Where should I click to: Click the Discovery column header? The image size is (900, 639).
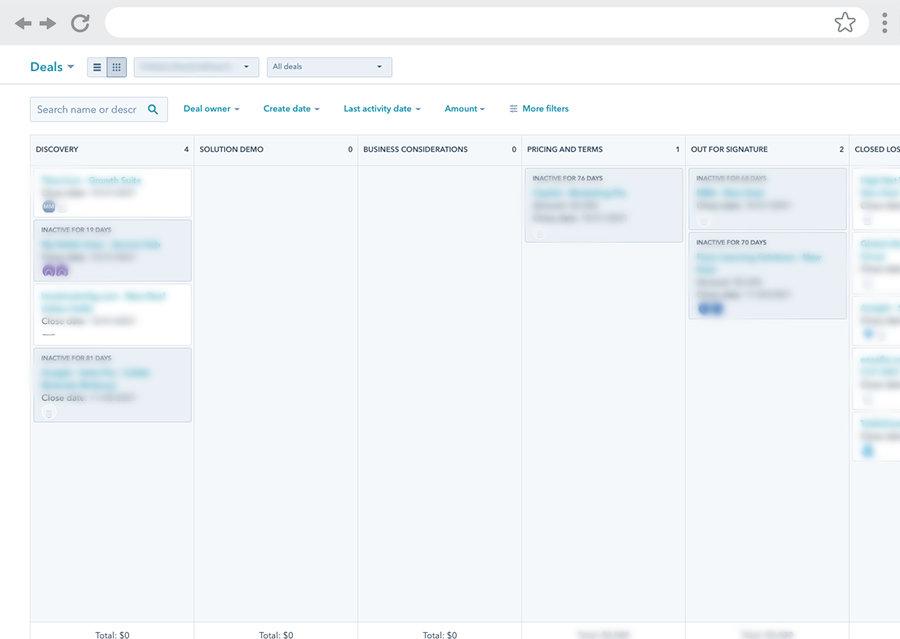[x=112, y=149]
